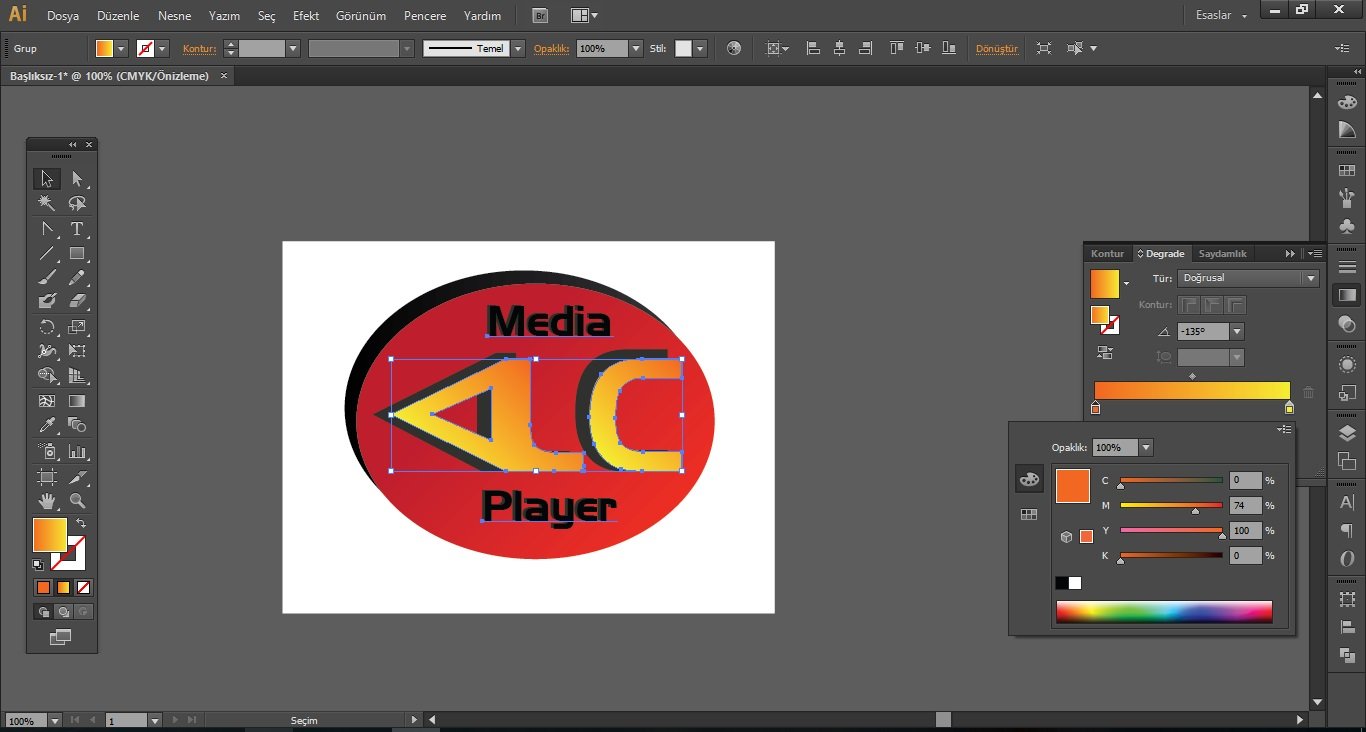Click the Opaklık link in control bar
Image resolution: width=1366 pixels, height=732 pixels.
(x=551, y=49)
